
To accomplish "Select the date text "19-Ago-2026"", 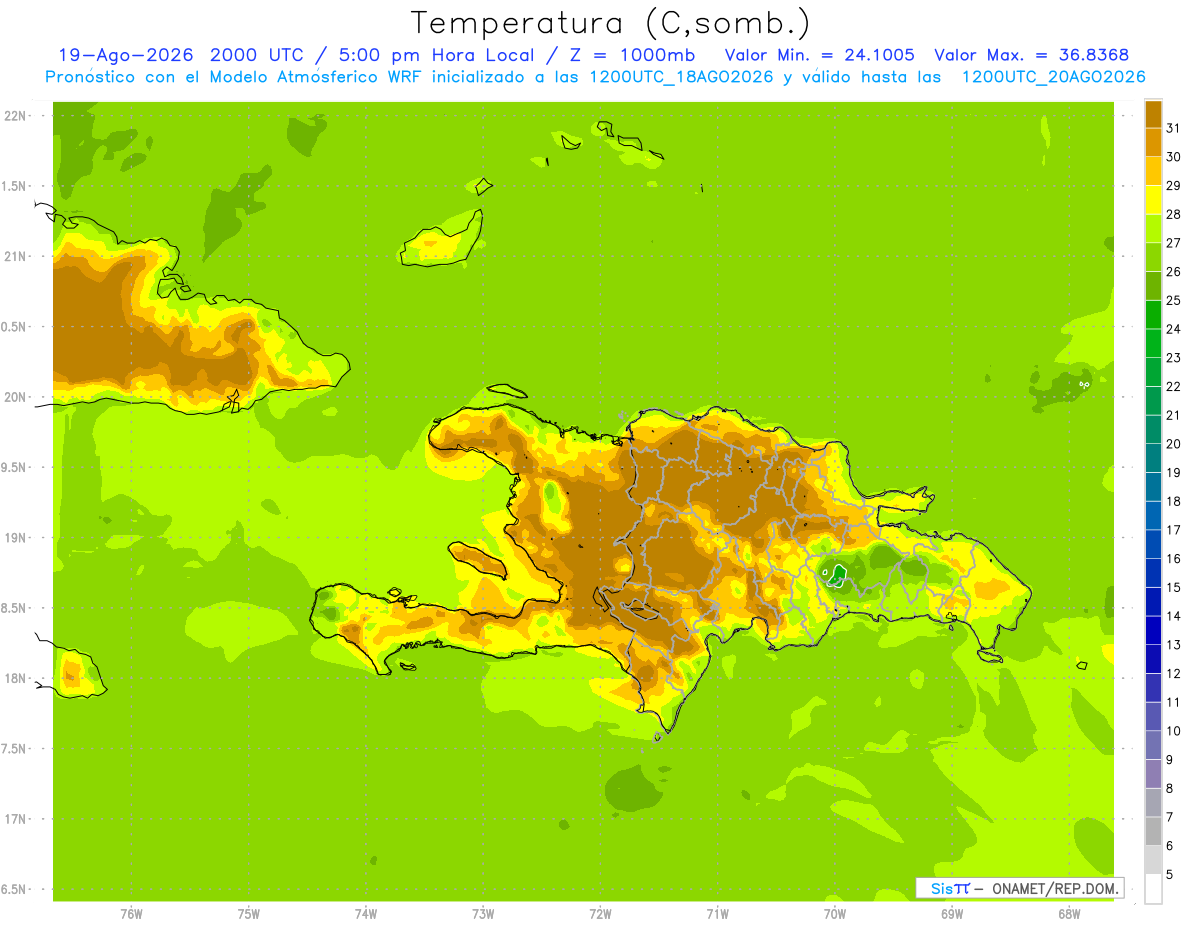I will point(125,55).
